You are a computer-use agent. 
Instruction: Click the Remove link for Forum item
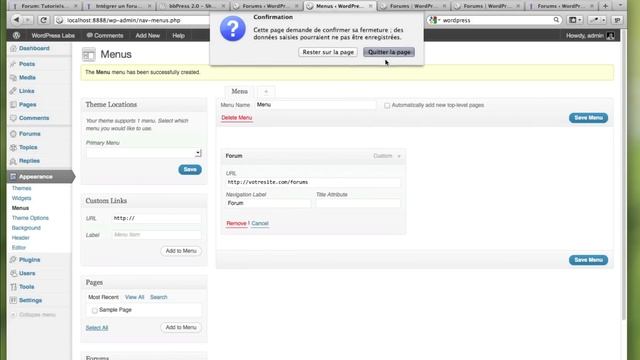click(x=236, y=223)
